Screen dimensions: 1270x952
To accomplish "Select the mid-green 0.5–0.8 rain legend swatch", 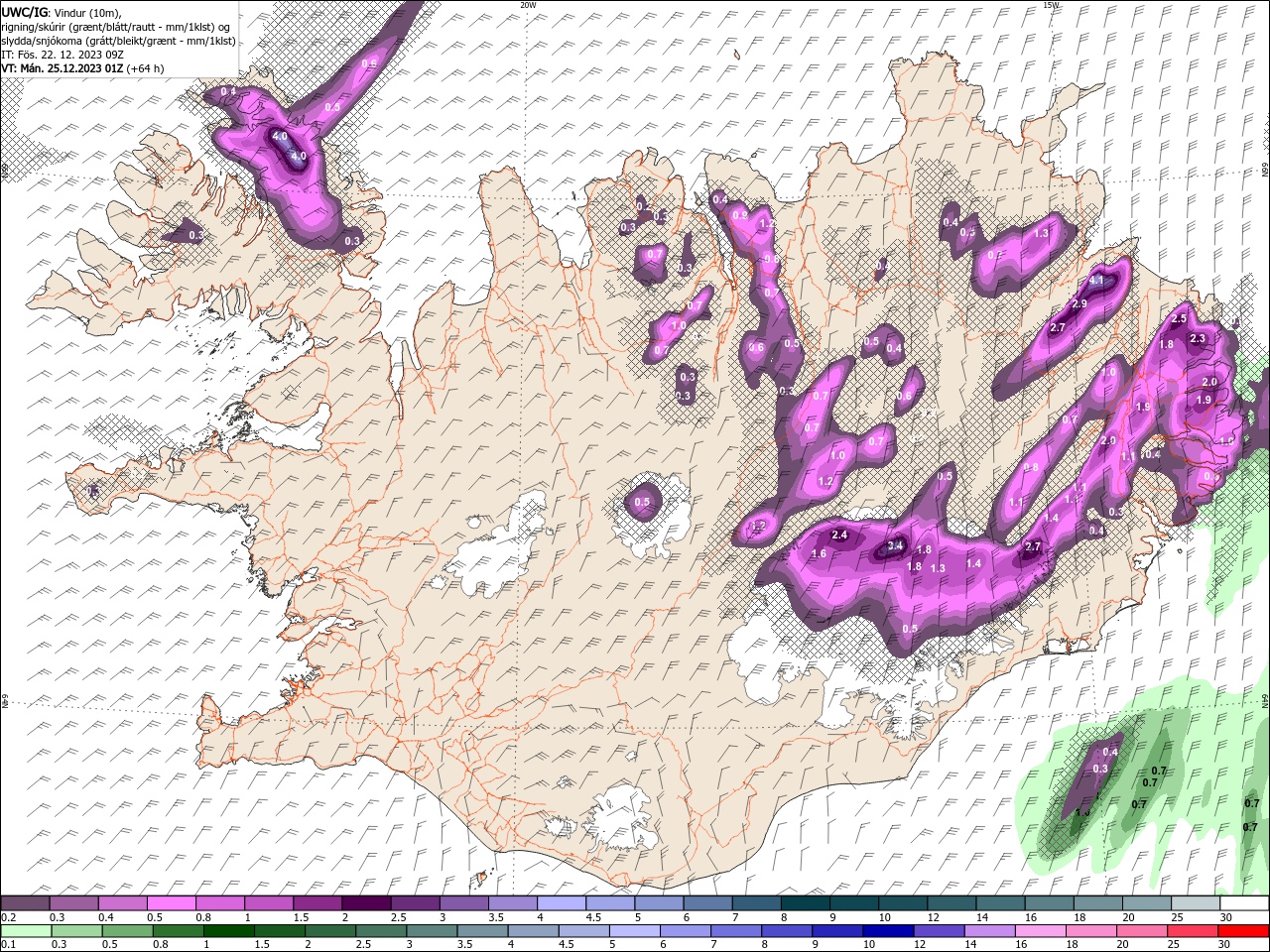I will [x=127, y=930].
